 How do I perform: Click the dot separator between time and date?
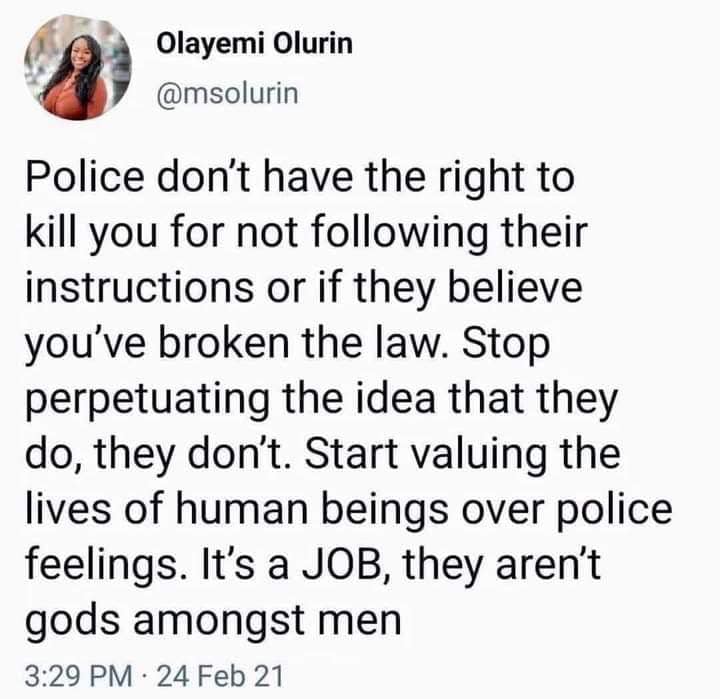click(x=144, y=677)
